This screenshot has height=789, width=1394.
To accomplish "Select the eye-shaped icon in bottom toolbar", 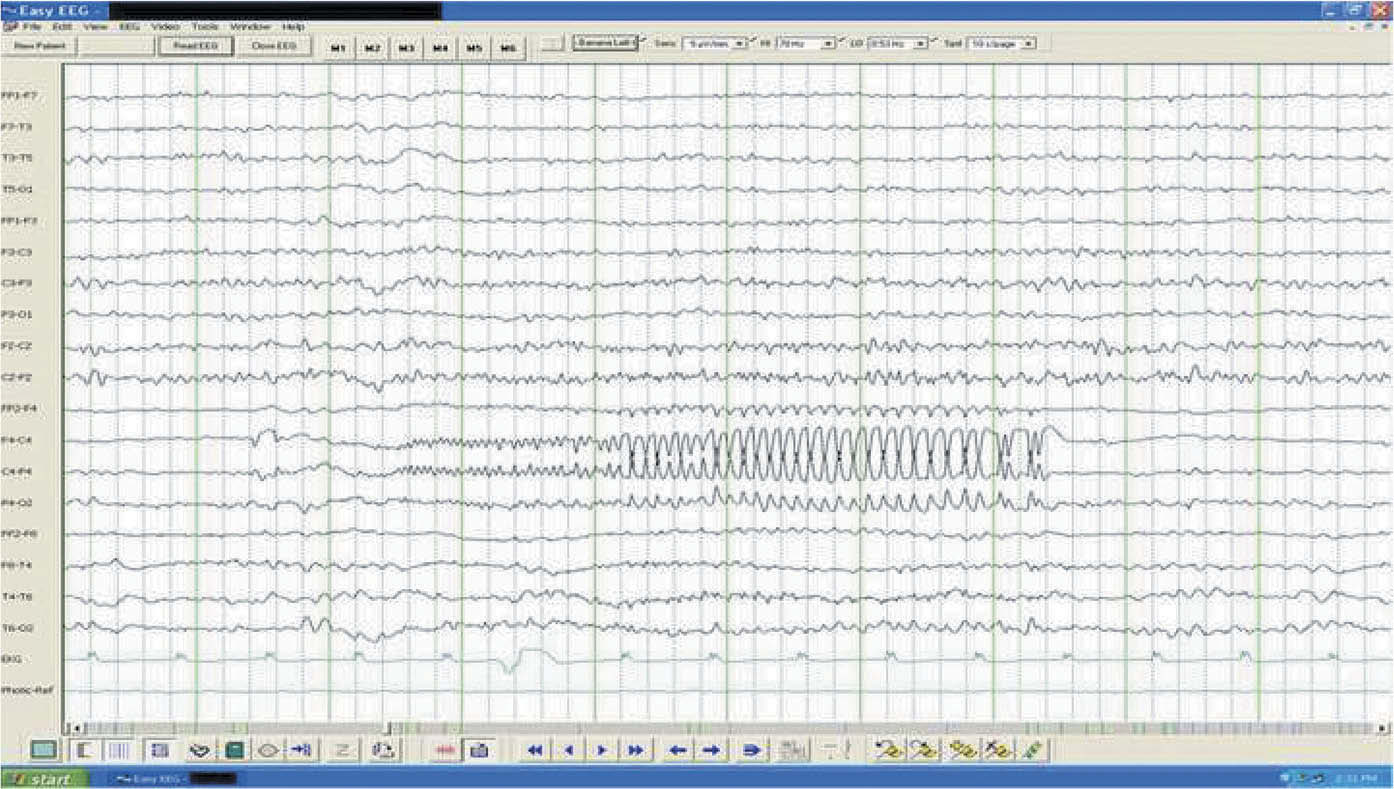I will click(x=268, y=750).
